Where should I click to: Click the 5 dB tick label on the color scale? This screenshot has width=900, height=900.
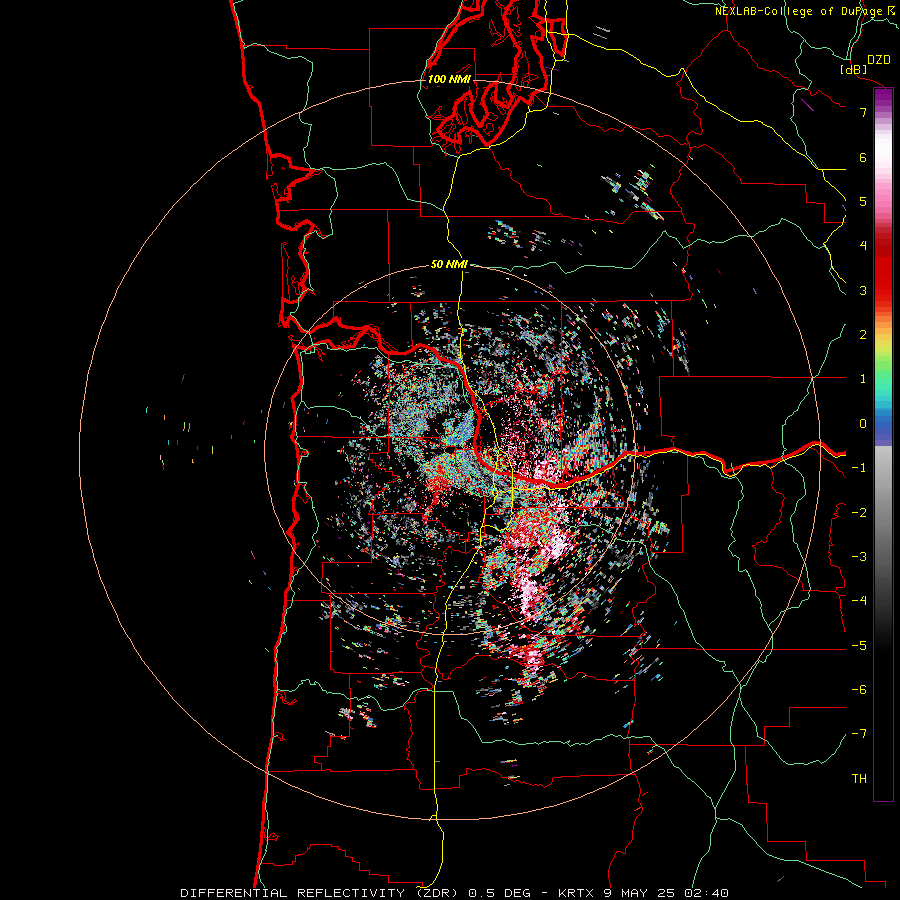coord(863,201)
